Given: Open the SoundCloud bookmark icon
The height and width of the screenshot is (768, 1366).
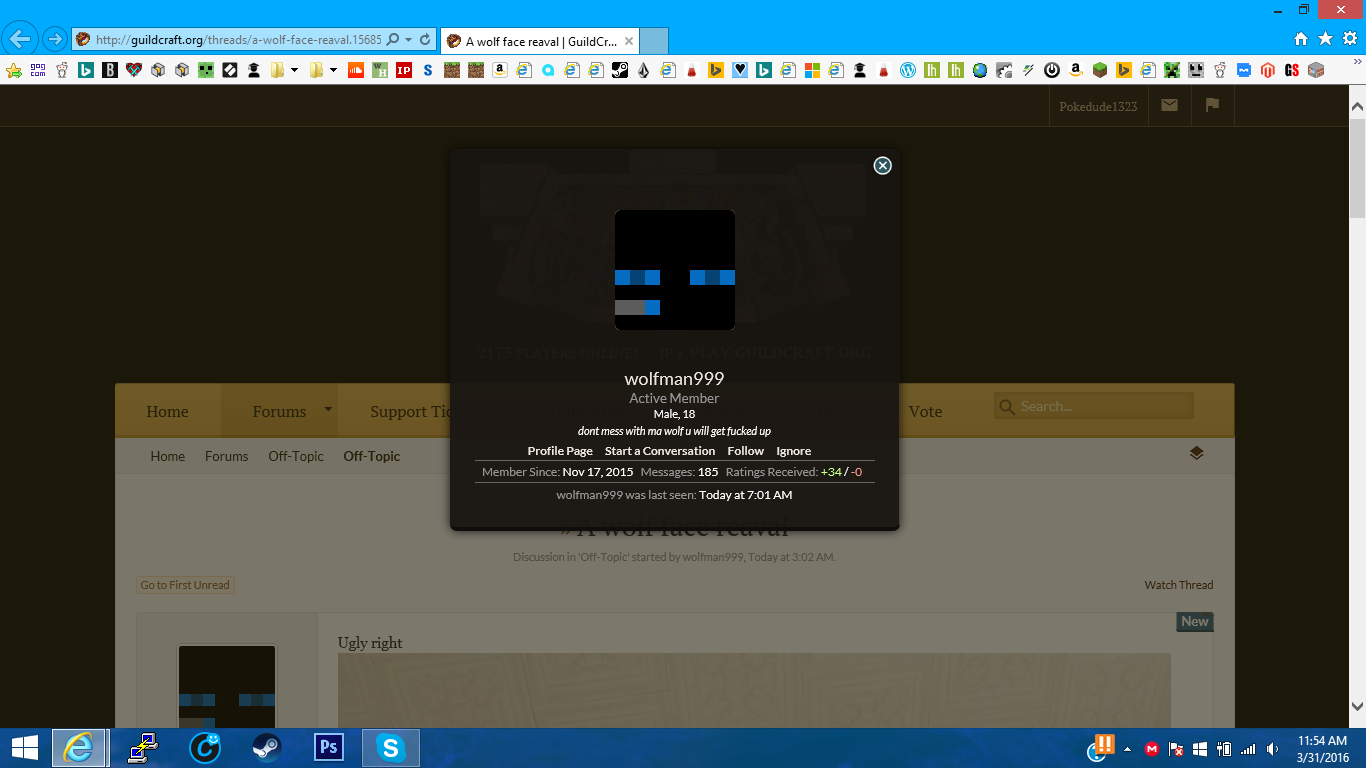Looking at the screenshot, I should coord(356,70).
